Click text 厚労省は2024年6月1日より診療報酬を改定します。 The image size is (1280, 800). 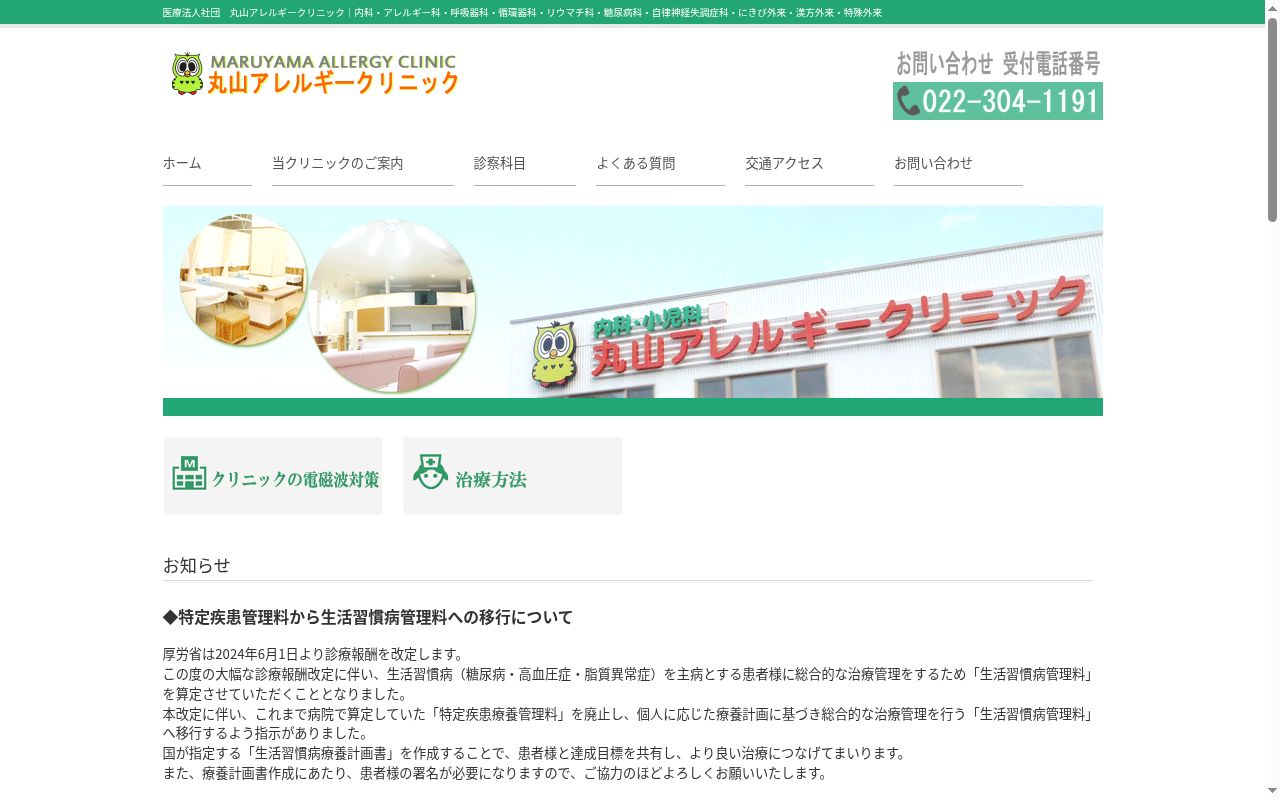click(x=316, y=654)
